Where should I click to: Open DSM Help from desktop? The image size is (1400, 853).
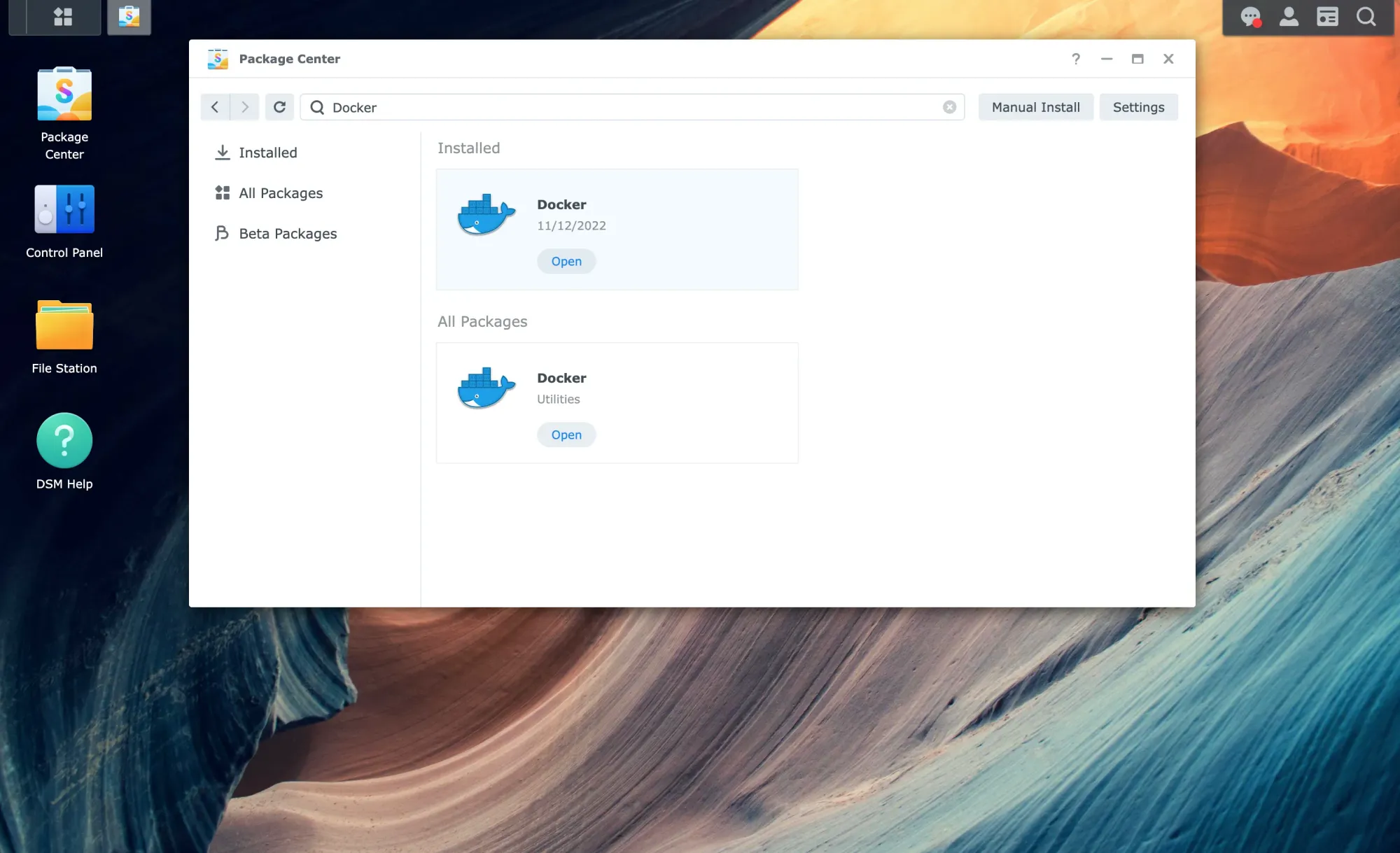(64, 440)
